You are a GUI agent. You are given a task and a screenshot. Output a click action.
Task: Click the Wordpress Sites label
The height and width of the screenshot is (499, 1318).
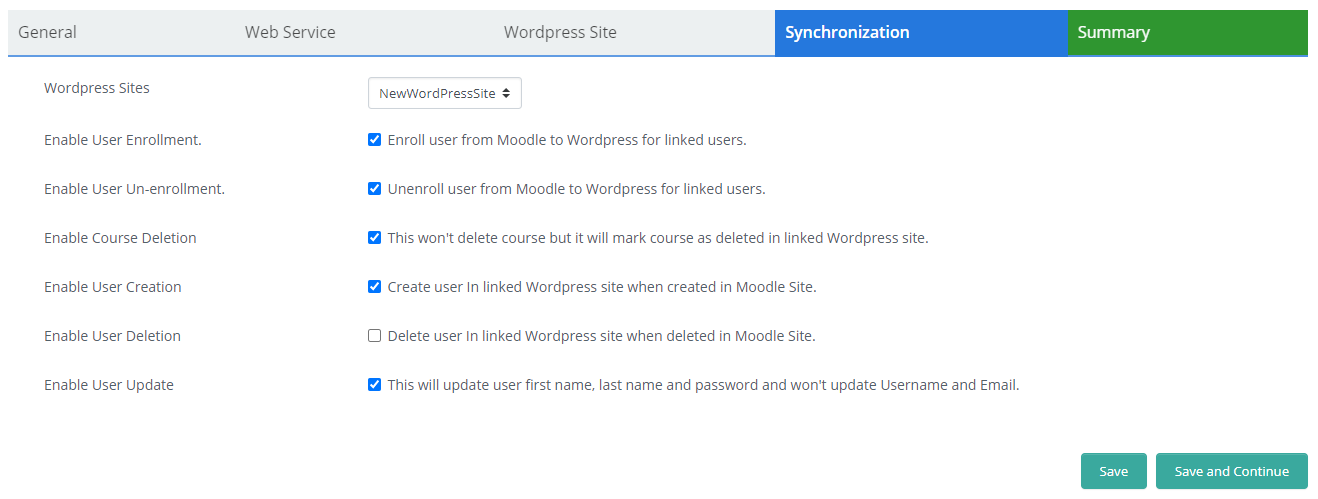point(97,88)
